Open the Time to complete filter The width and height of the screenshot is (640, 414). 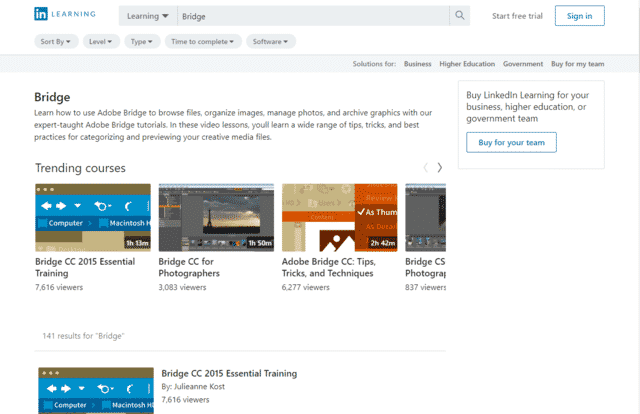pos(203,42)
